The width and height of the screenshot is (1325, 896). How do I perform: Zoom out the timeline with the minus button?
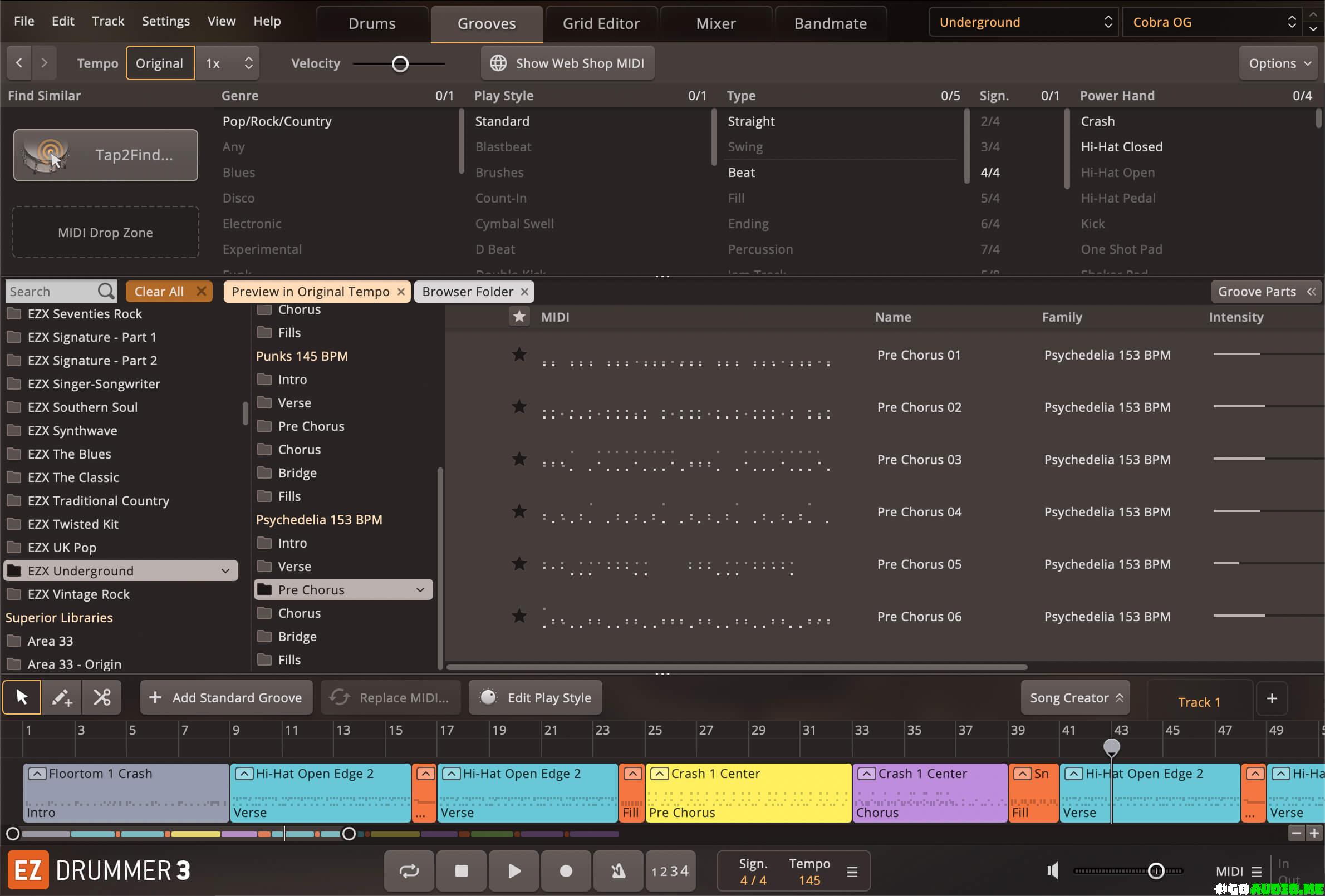[1297, 833]
